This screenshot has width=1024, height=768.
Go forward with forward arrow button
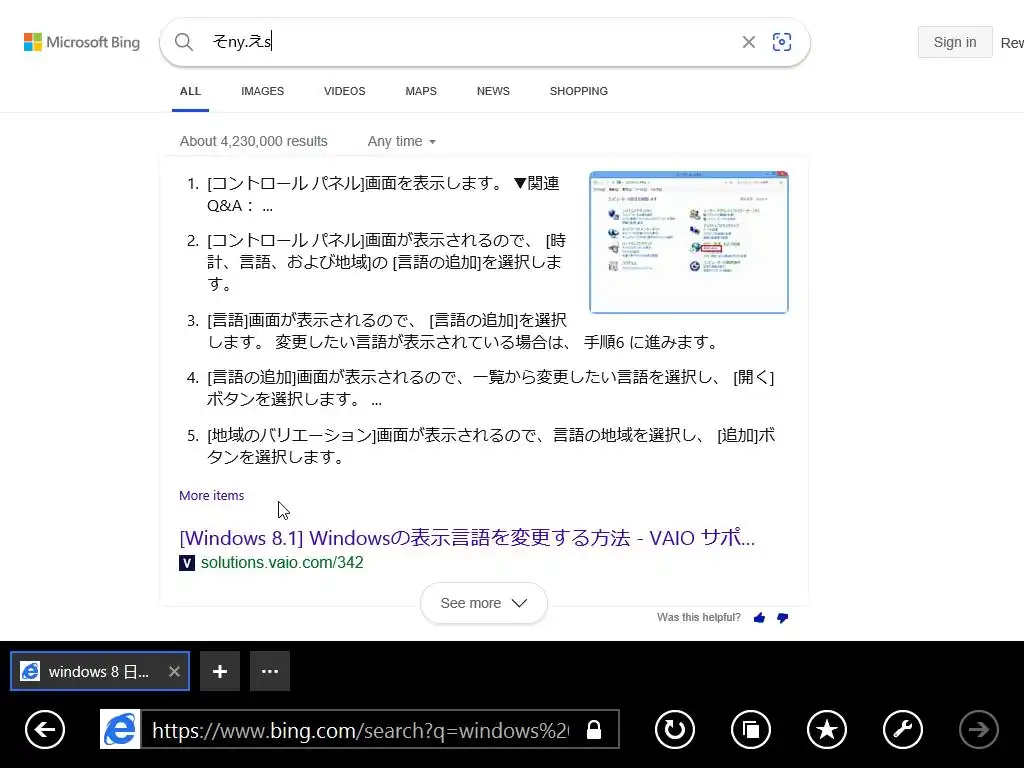tap(978, 729)
